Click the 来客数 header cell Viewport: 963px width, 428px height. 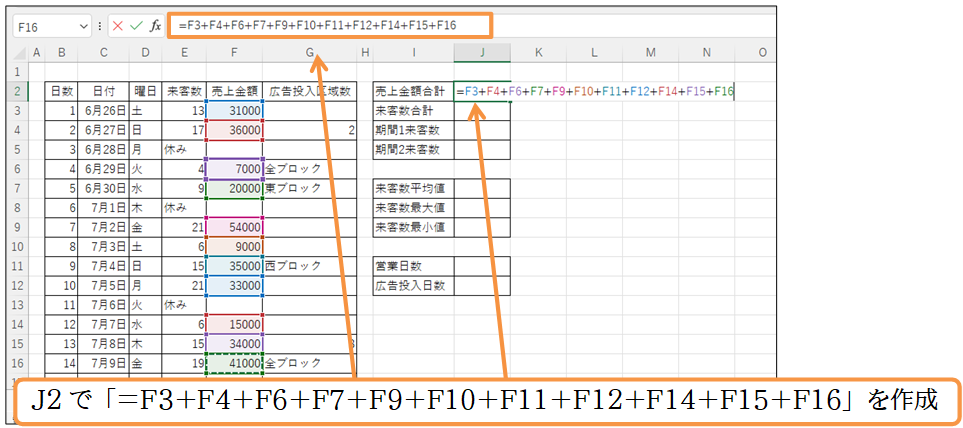click(x=184, y=91)
